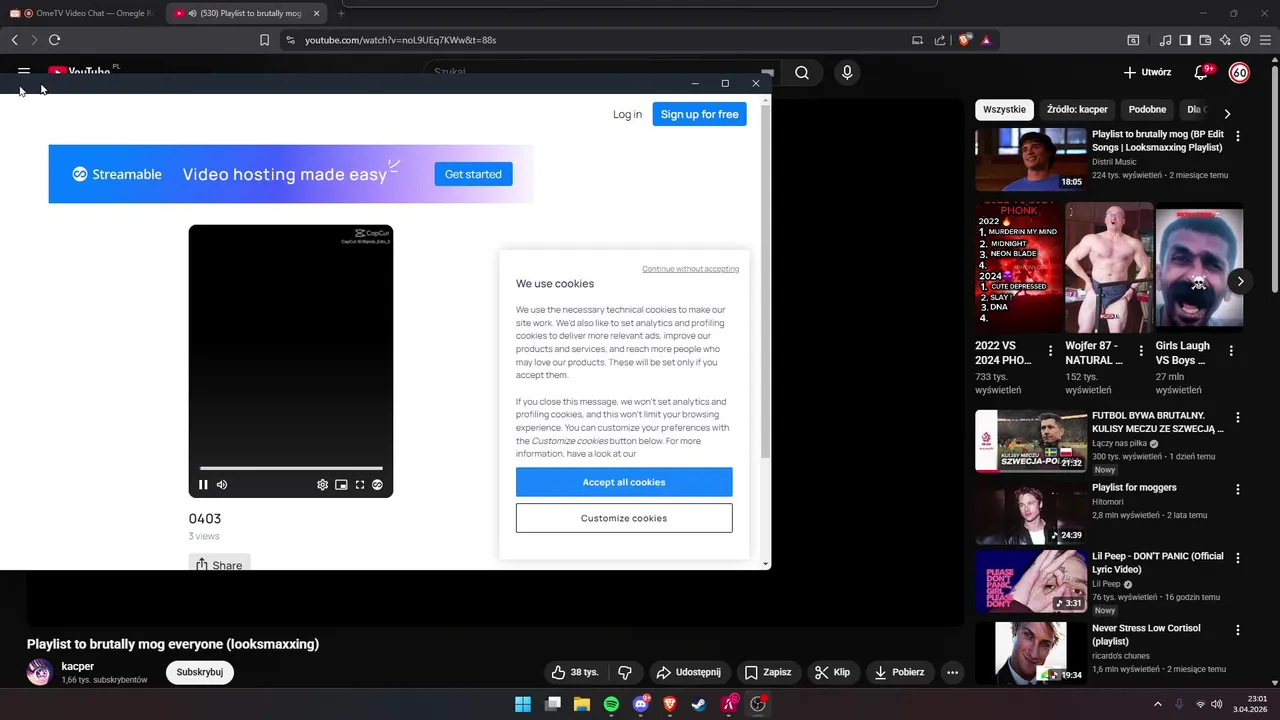Select the Wszystkie filter chip
Image resolution: width=1280 pixels, height=720 pixels.
point(1004,110)
